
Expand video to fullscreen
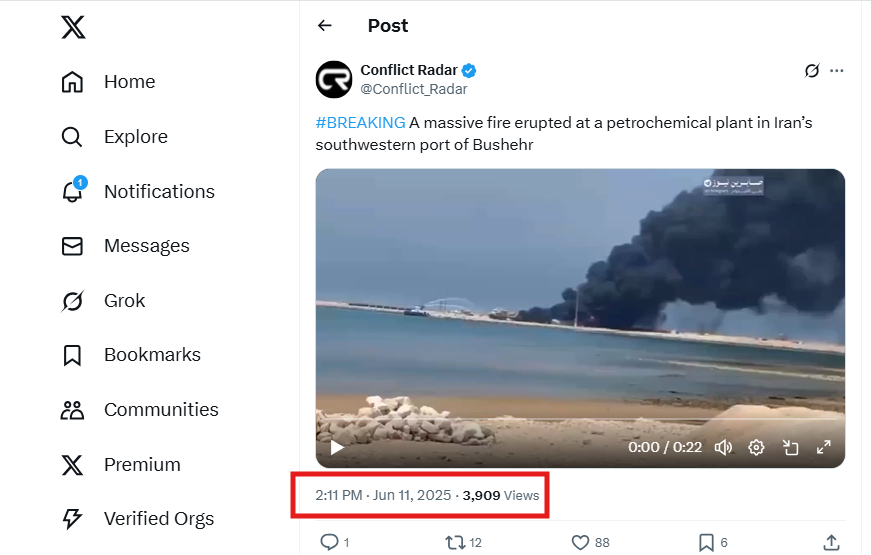coord(824,448)
